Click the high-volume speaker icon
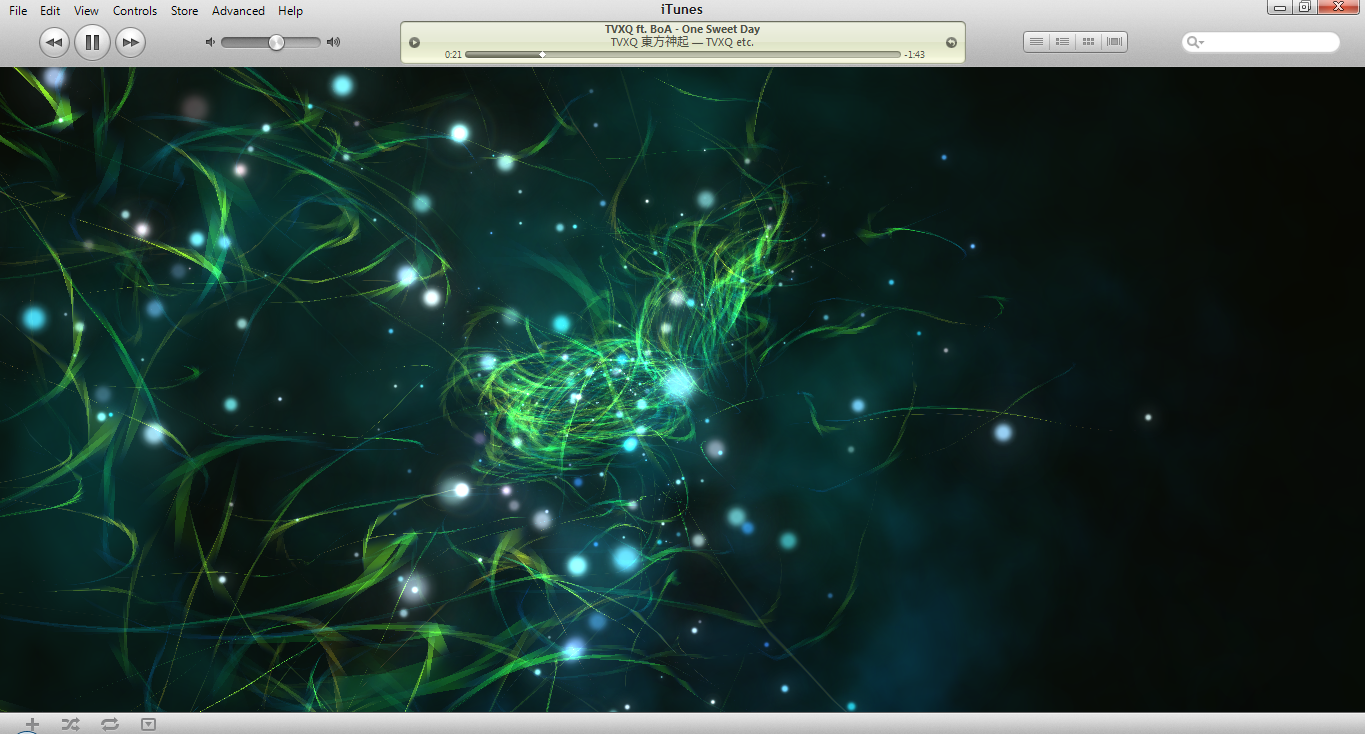This screenshot has height=734, width=1365. pyautogui.click(x=333, y=42)
